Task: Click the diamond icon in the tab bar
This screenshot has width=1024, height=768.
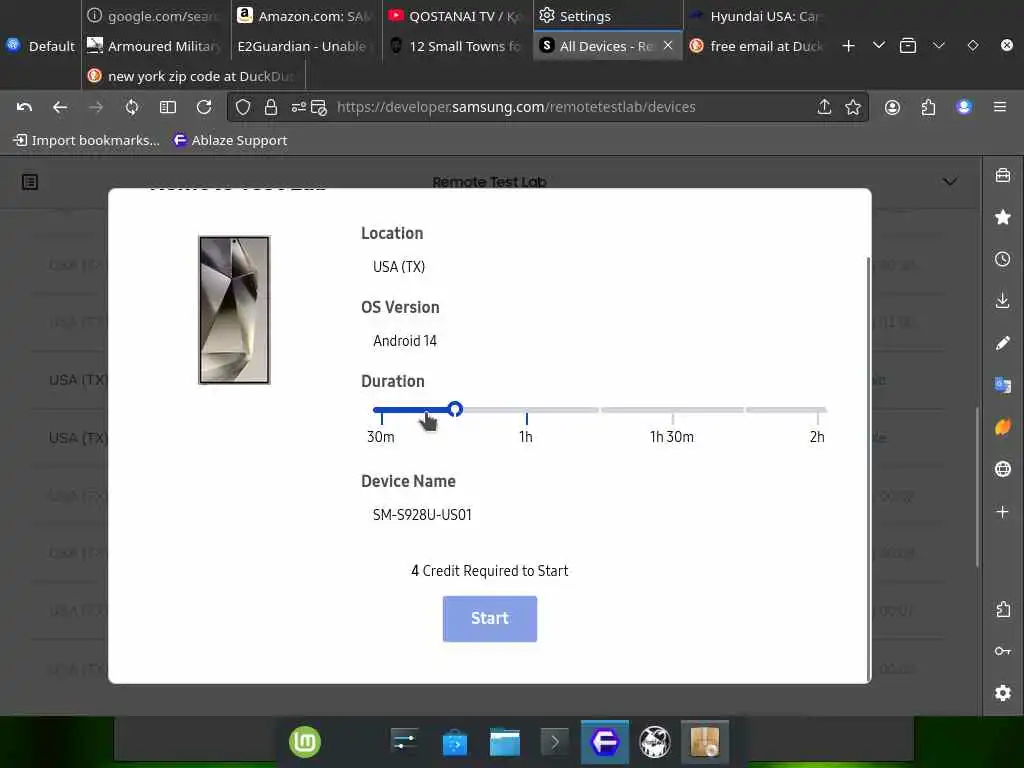Action: point(973,45)
